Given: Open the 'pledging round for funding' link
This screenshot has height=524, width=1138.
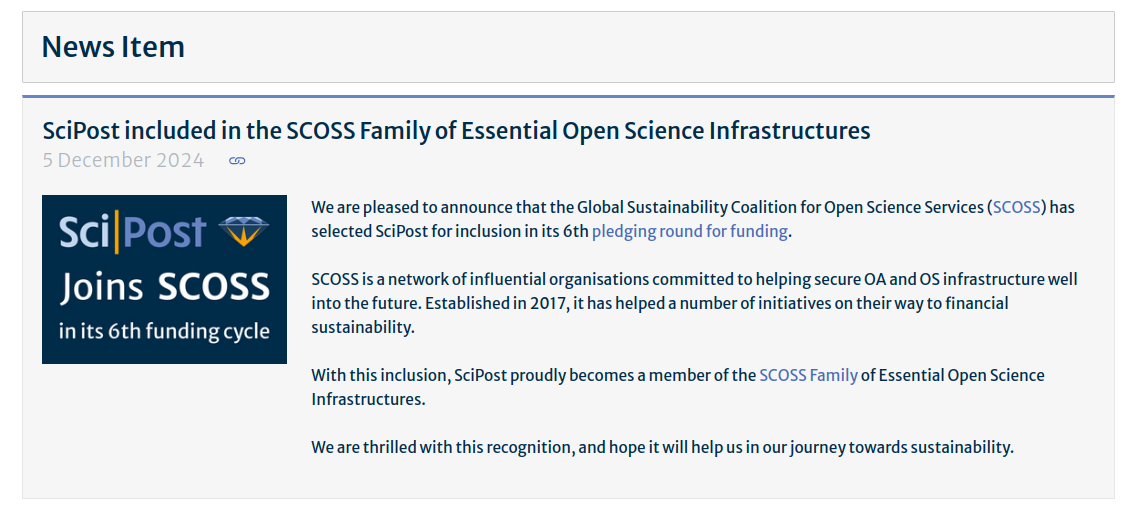Looking at the screenshot, I should 690,232.
